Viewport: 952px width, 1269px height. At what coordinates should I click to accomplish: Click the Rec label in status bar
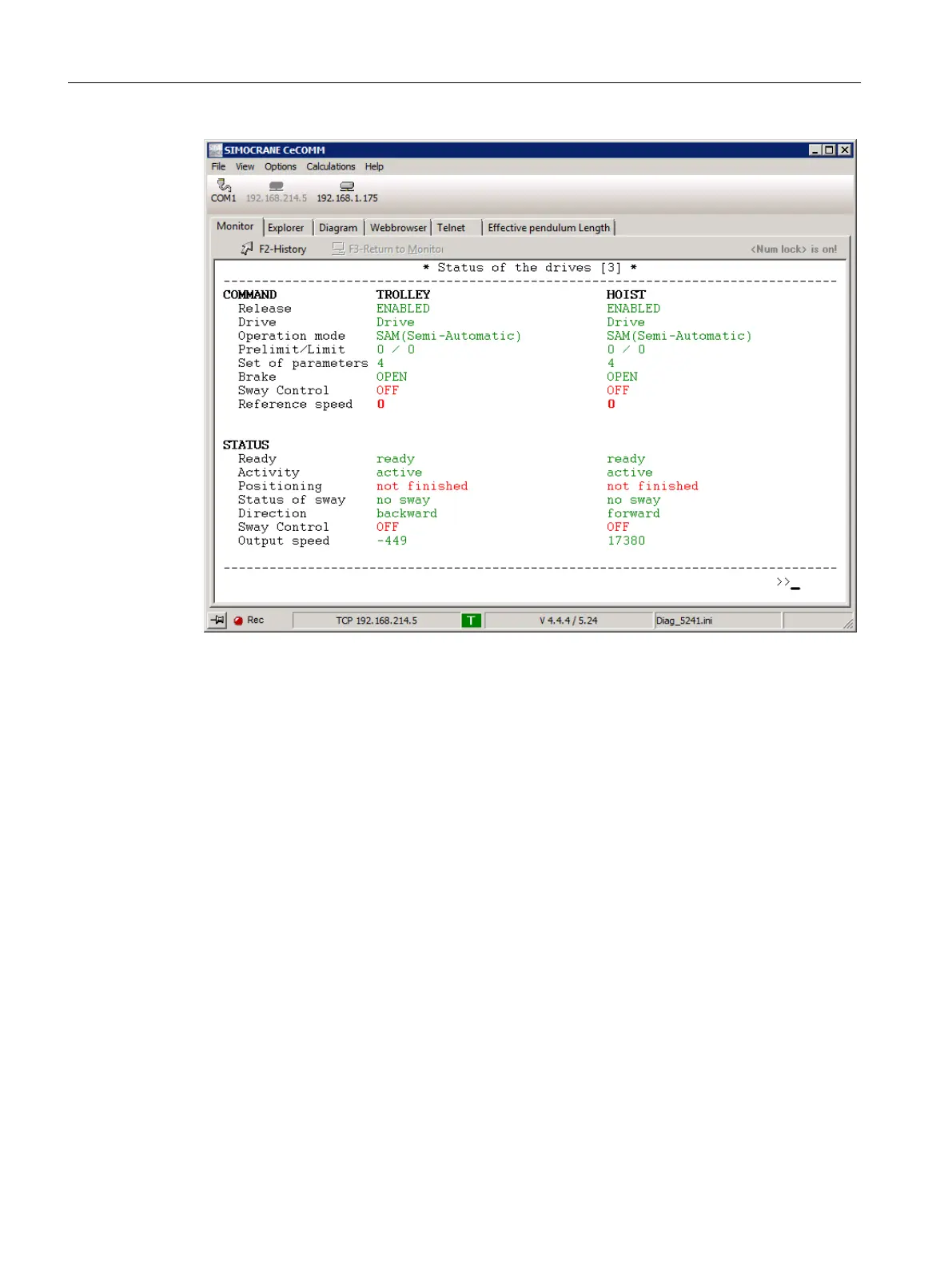pyautogui.click(x=256, y=621)
